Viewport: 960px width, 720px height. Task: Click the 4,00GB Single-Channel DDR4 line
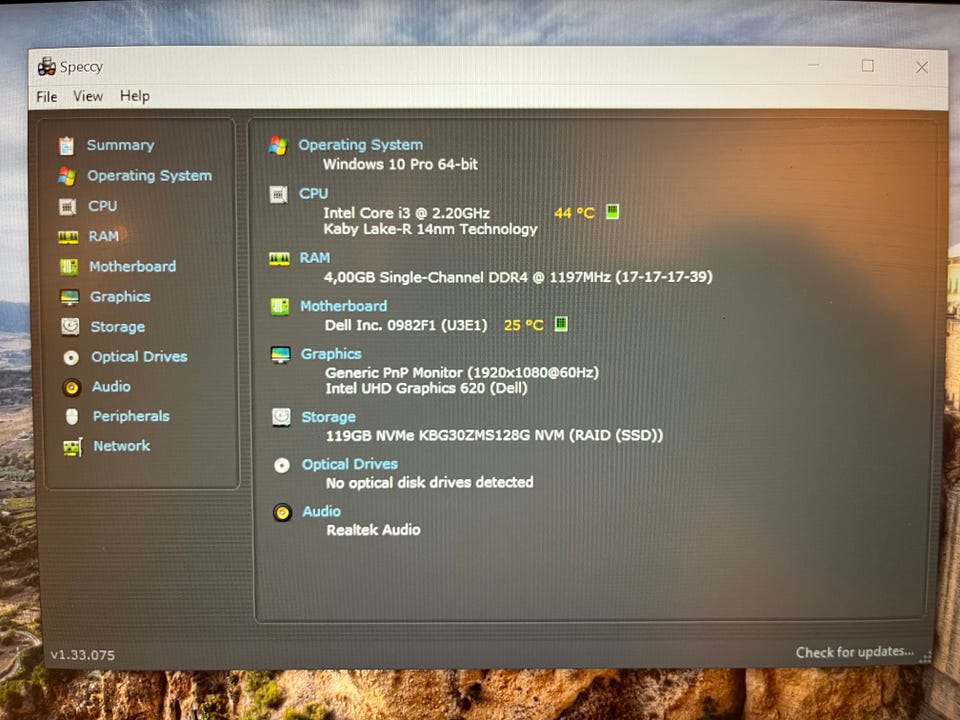tap(518, 277)
